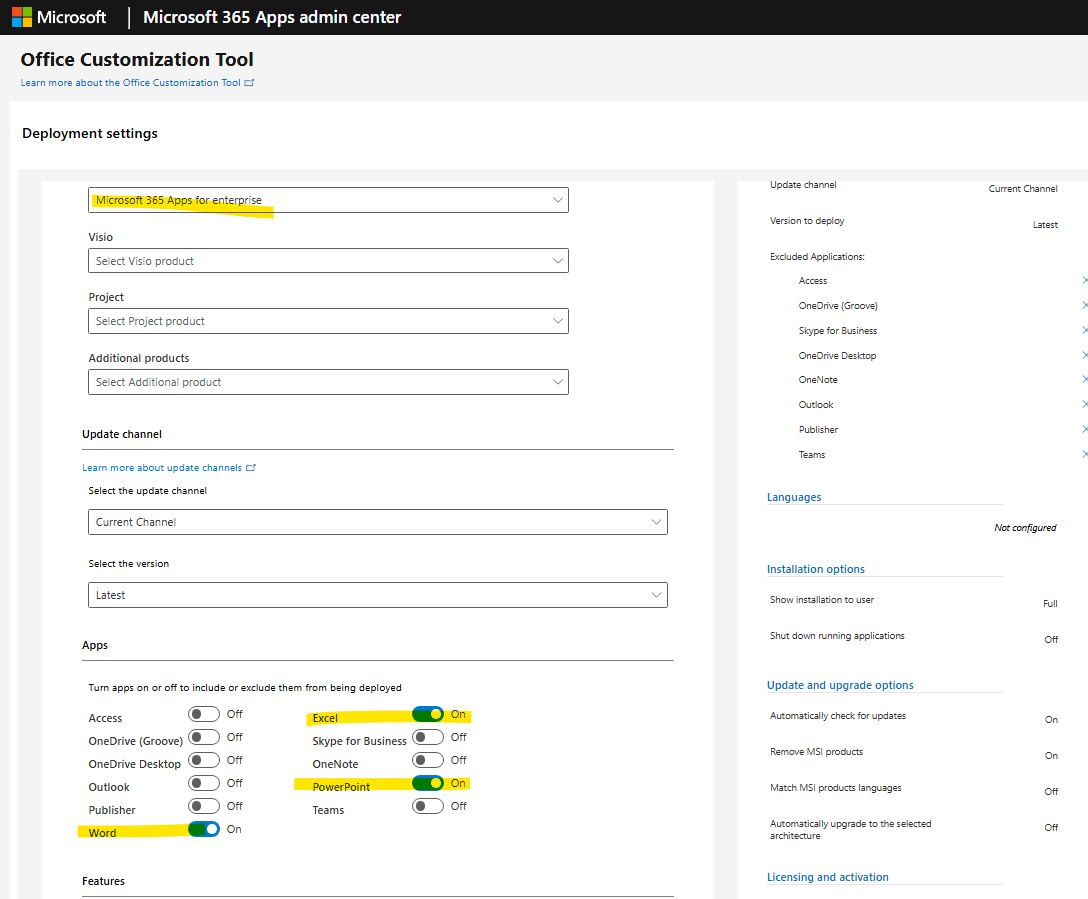Screen dimensions: 1088x899
Task: Remove OneDrive (Groove) from excluded list
Action: pos(1084,305)
